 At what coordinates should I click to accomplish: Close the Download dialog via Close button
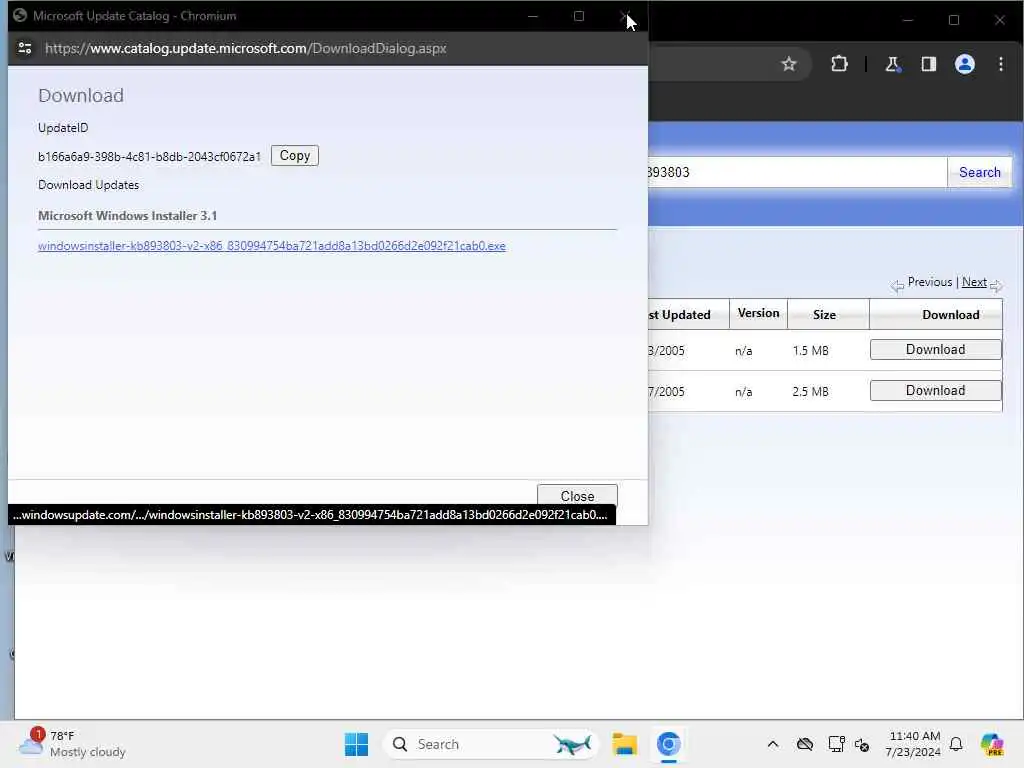577,496
